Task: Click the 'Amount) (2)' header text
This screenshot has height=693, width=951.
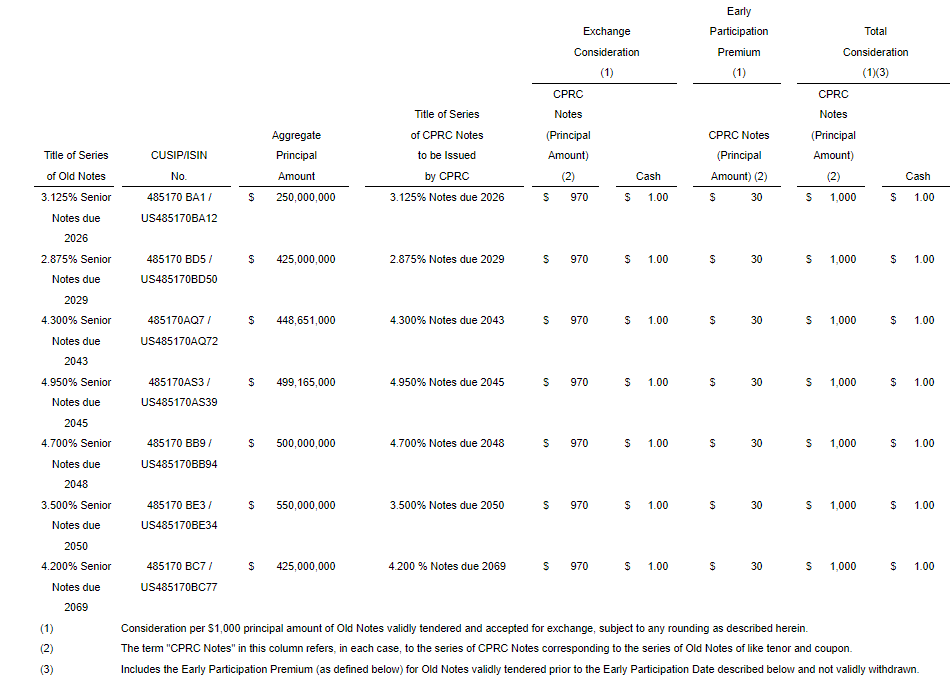Action: pos(739,176)
